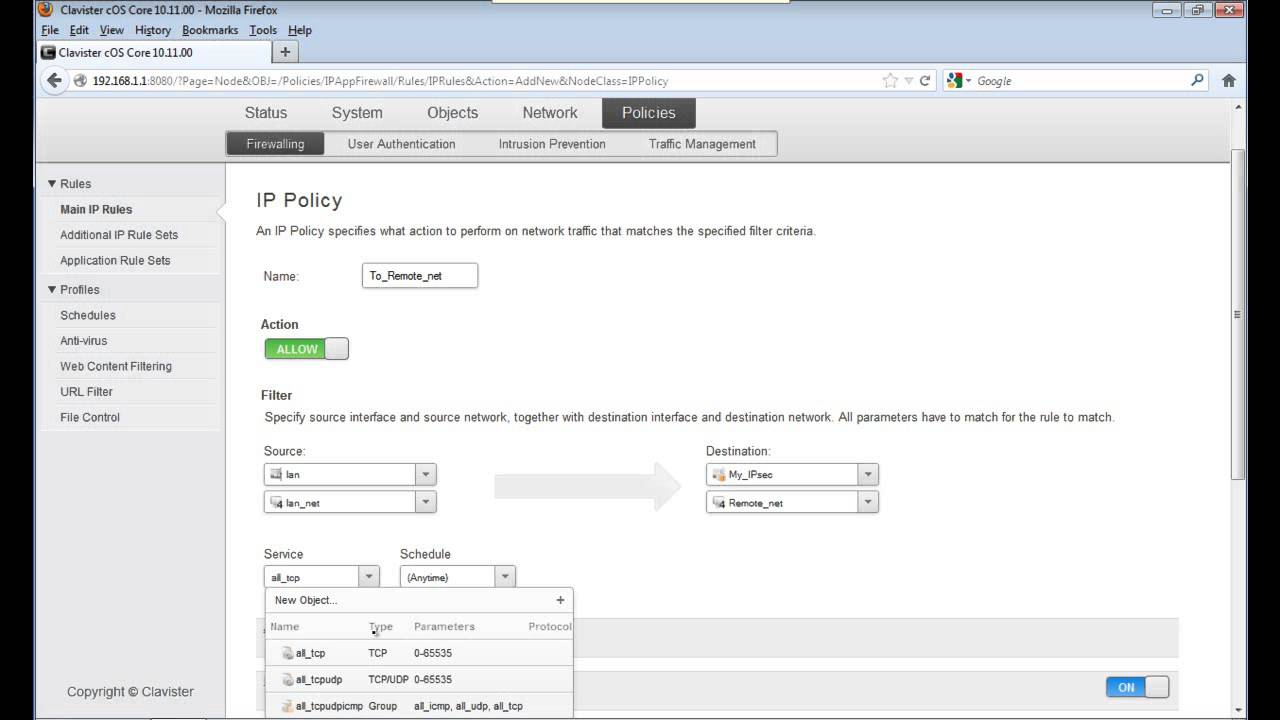The height and width of the screenshot is (720, 1280).
Task: Click the site identity globe icon
Action: [80, 81]
